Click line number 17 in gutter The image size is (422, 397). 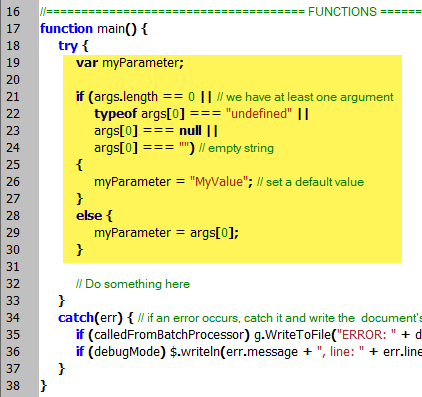[x=13, y=29]
